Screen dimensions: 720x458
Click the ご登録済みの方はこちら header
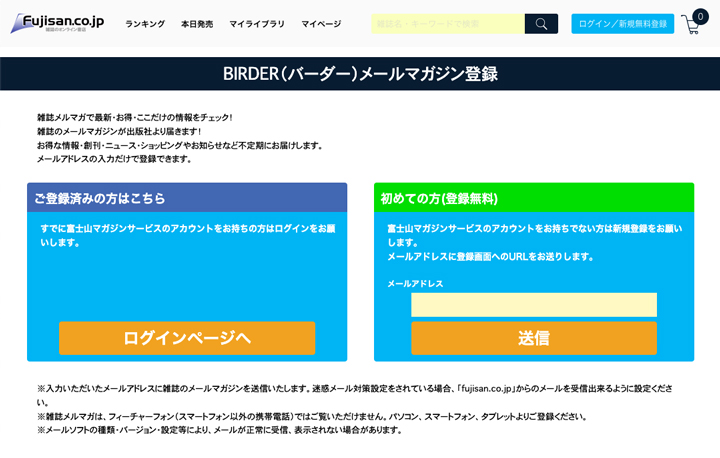(x=187, y=198)
